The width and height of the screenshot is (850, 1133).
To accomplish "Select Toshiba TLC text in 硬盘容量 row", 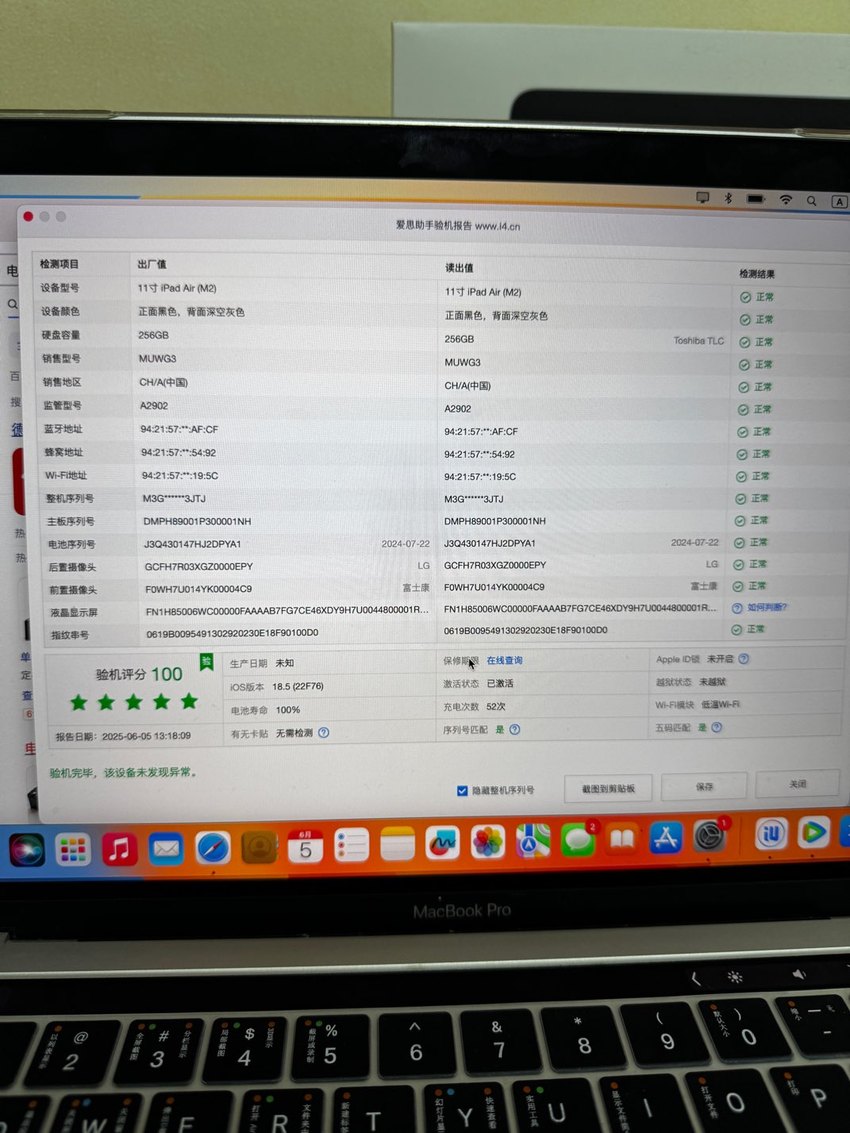I will coord(698,340).
